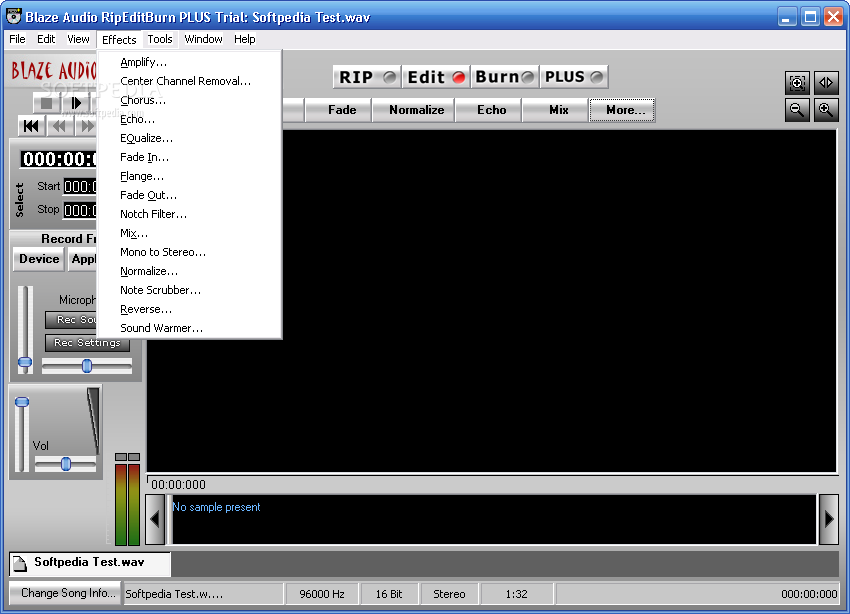Click the horizontal playback balance slider
850x614 pixels.
[66, 464]
